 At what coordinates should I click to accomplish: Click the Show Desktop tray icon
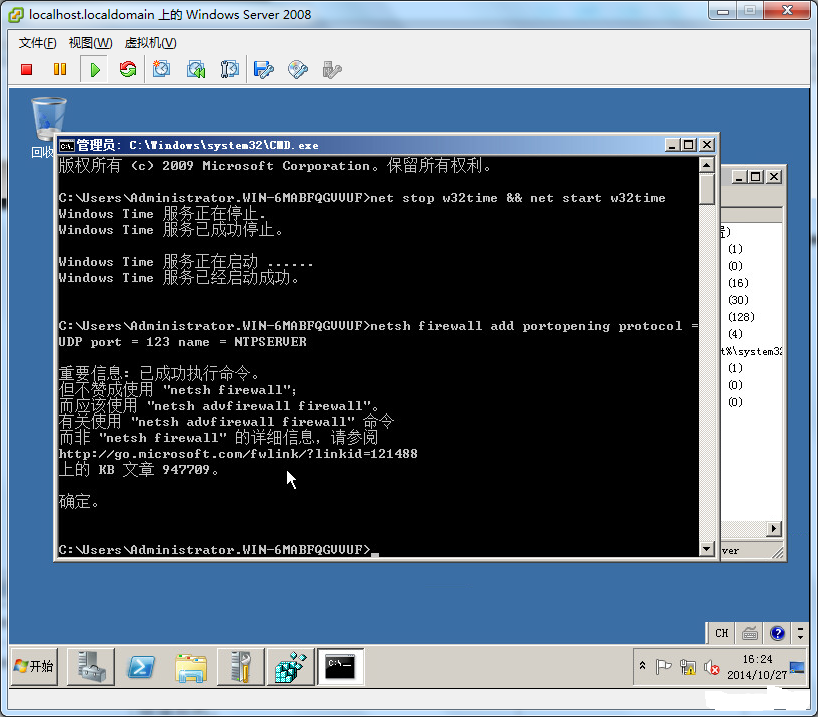(797, 667)
